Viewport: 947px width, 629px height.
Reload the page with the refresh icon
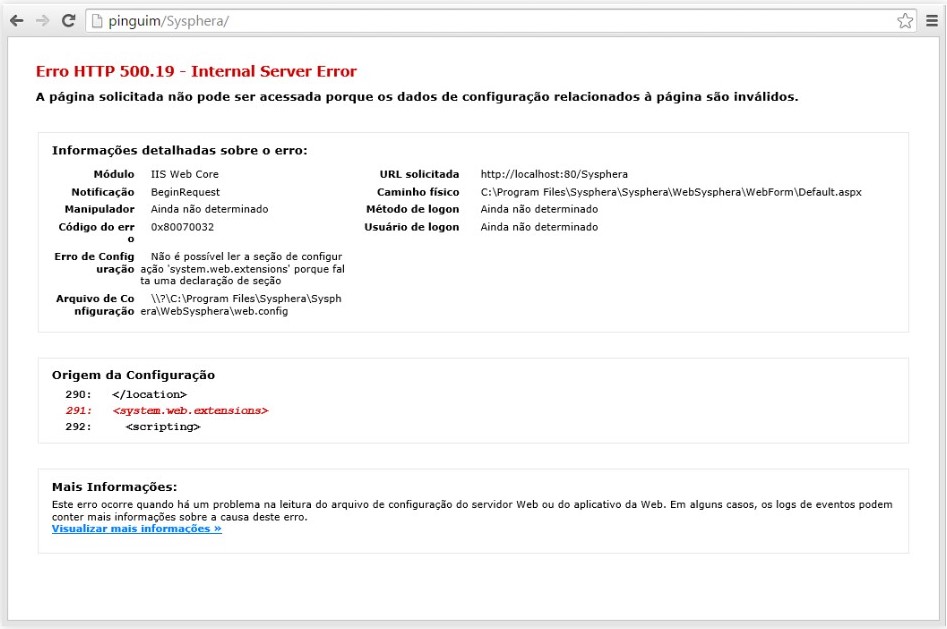pos(68,21)
